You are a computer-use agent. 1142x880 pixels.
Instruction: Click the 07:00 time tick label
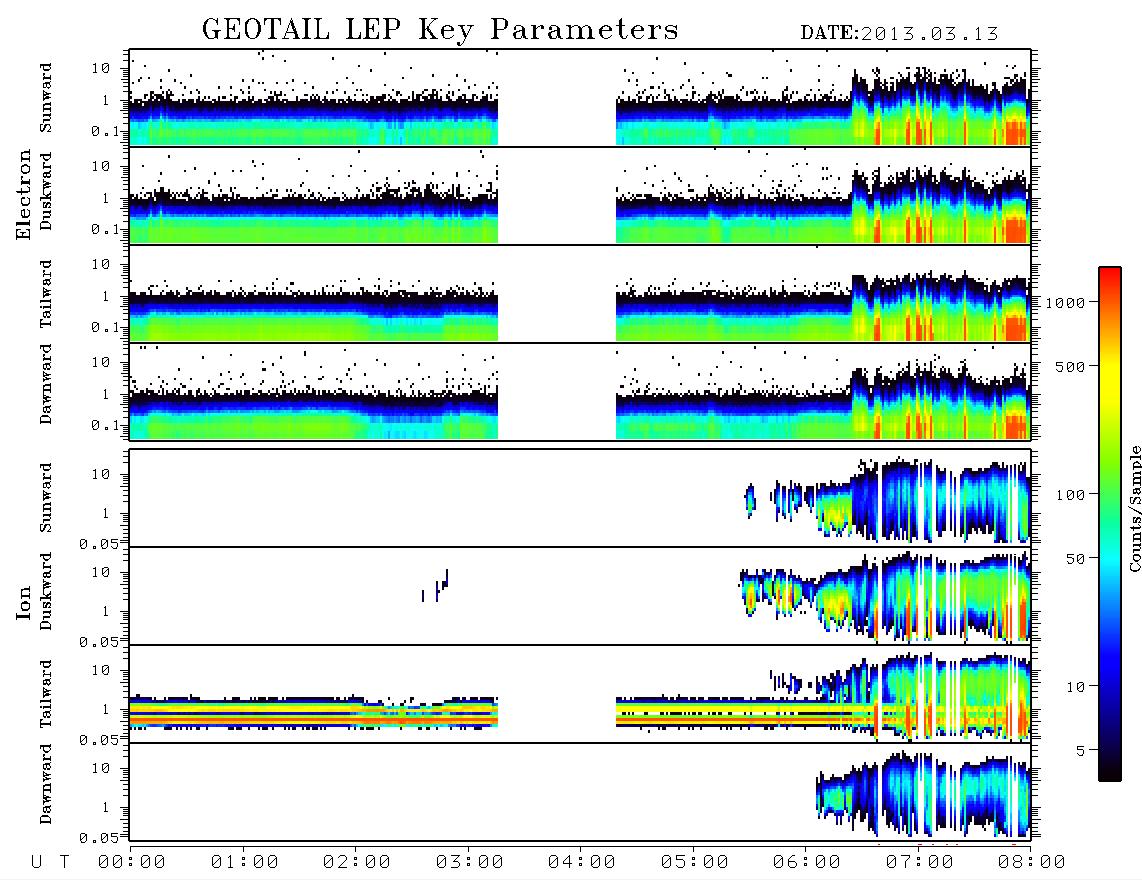[920, 862]
